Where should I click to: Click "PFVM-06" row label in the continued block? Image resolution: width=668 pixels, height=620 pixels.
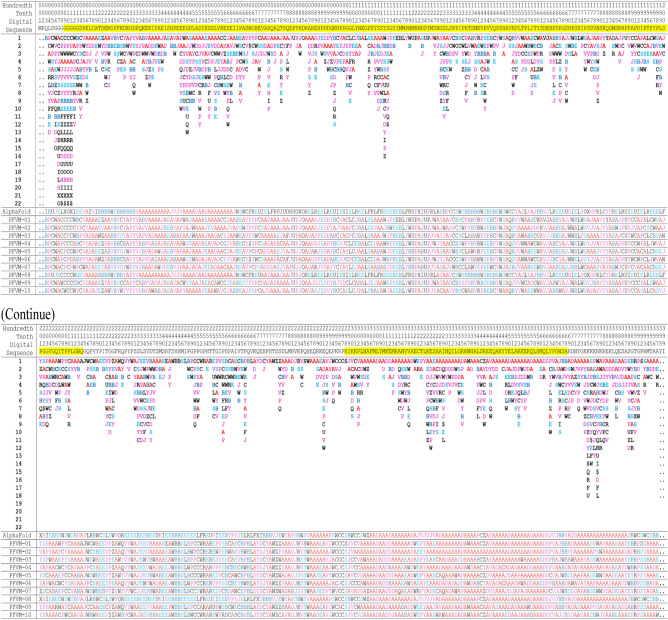pyautogui.click(x=20, y=583)
